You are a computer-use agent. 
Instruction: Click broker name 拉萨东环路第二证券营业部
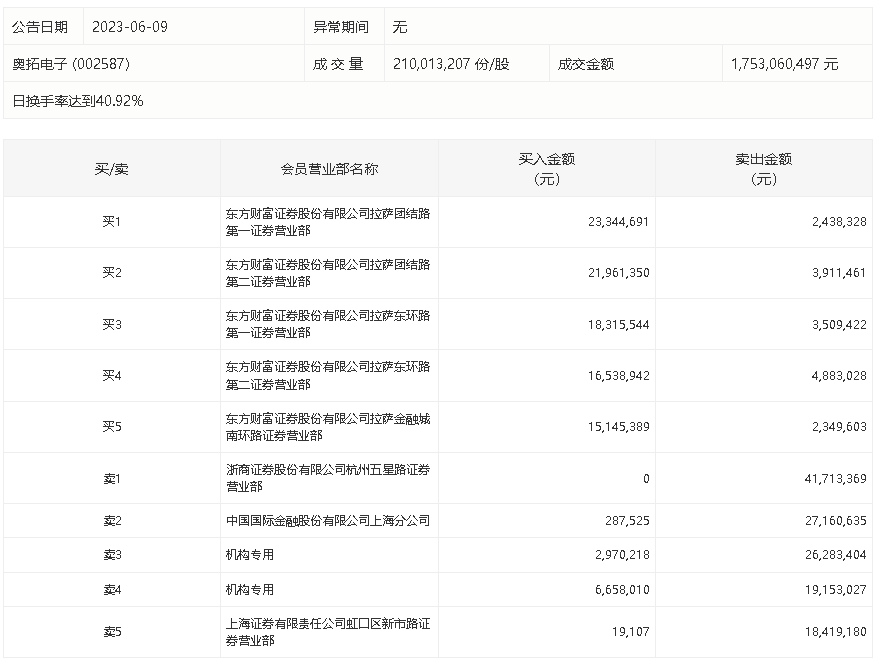(x=328, y=376)
